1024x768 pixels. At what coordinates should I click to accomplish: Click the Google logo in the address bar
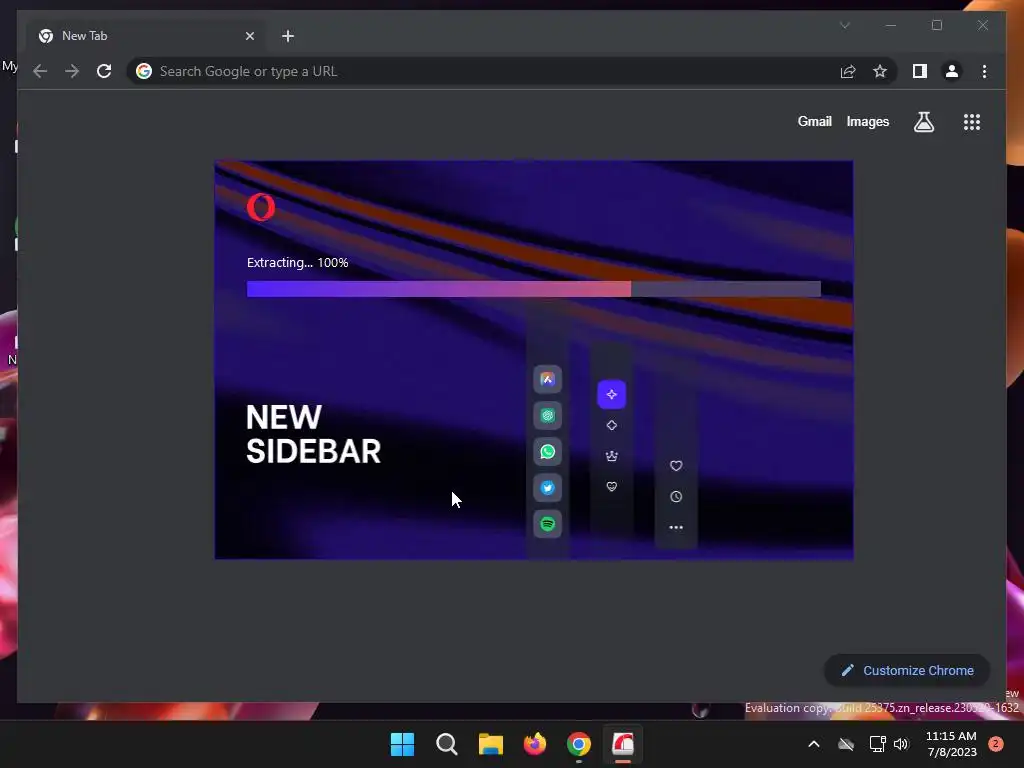144,71
